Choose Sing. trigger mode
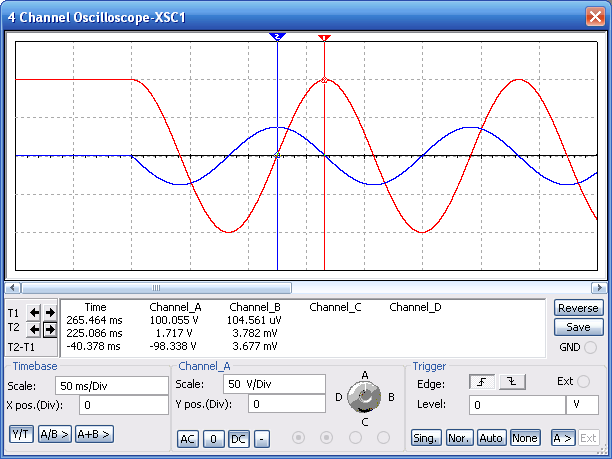This screenshot has width=612, height=459. pyautogui.click(x=426, y=438)
